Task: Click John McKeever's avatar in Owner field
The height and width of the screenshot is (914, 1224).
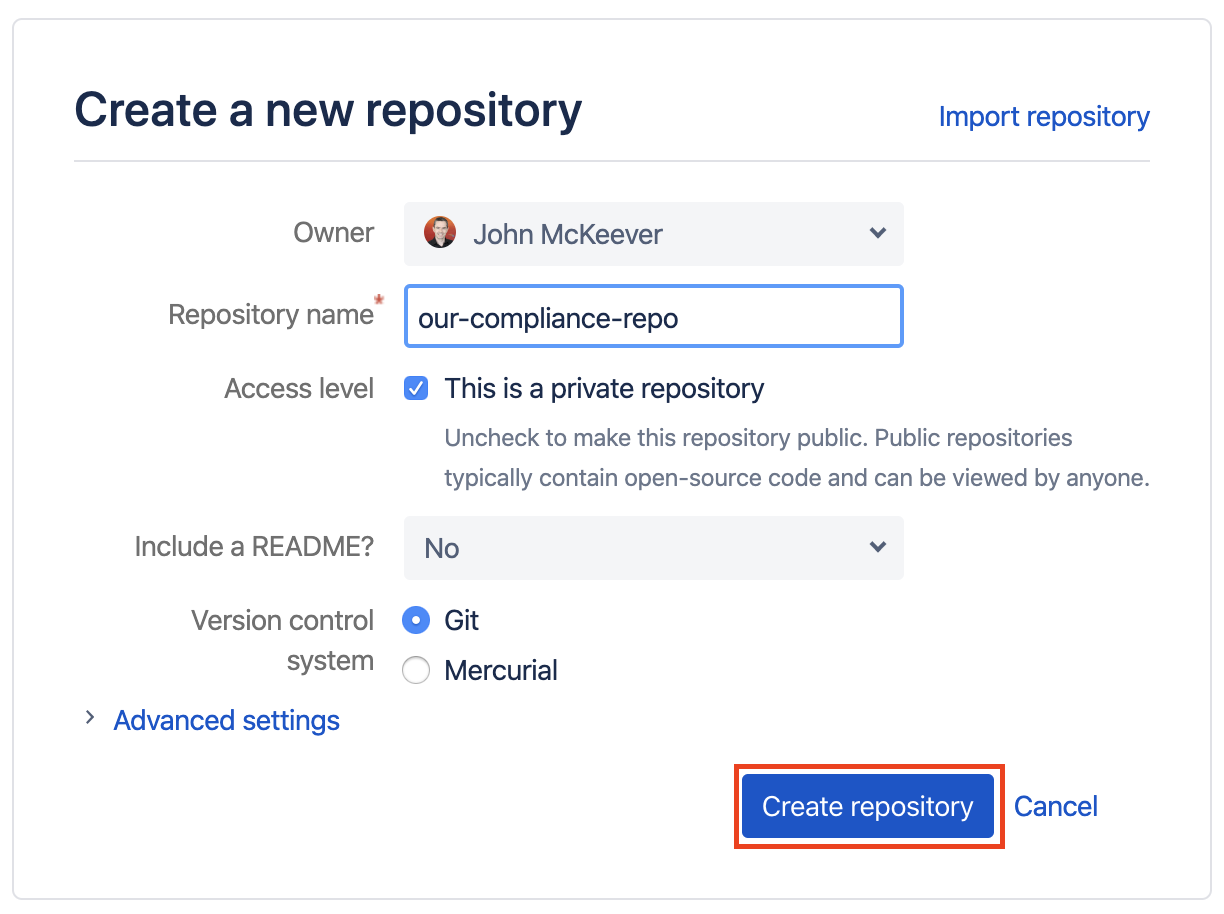Action: pos(440,233)
